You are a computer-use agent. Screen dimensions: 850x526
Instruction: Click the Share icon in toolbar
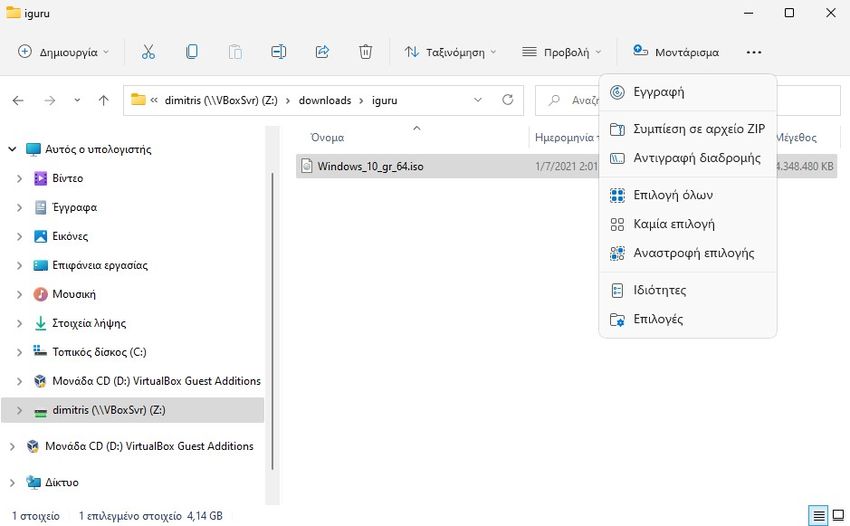tap(322, 52)
